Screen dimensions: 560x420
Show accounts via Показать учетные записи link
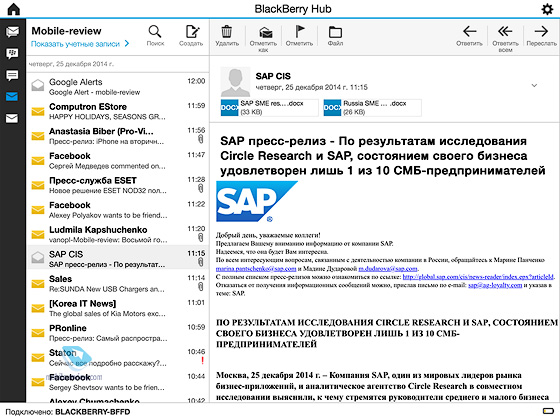click(75, 44)
